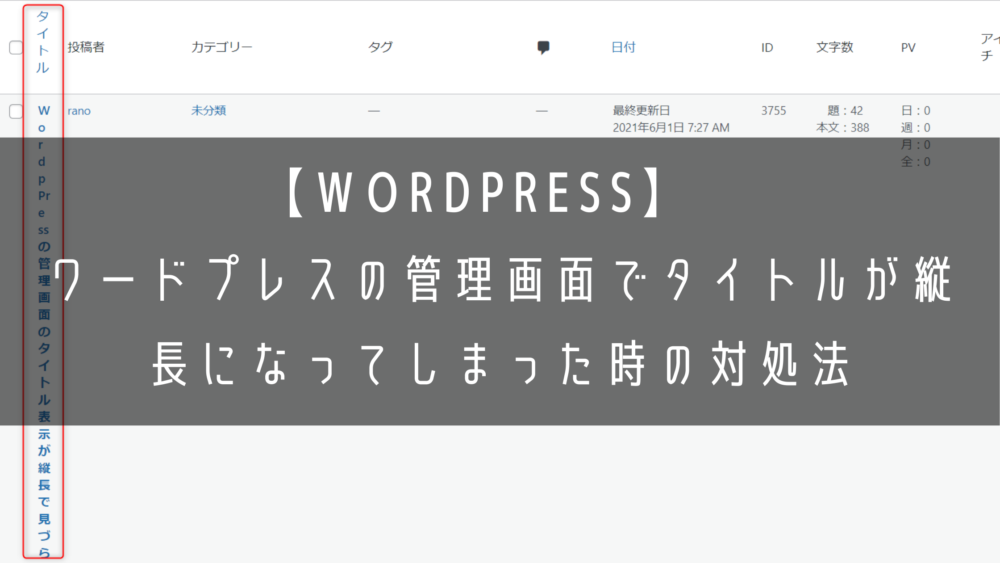Sort posts by the 日付 column header

[623, 47]
